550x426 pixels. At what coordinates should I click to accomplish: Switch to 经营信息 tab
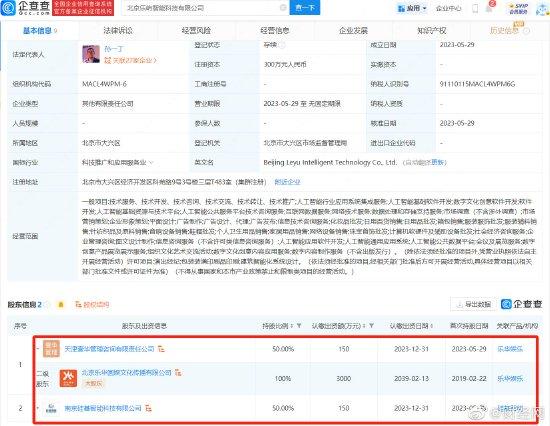[x=275, y=31]
